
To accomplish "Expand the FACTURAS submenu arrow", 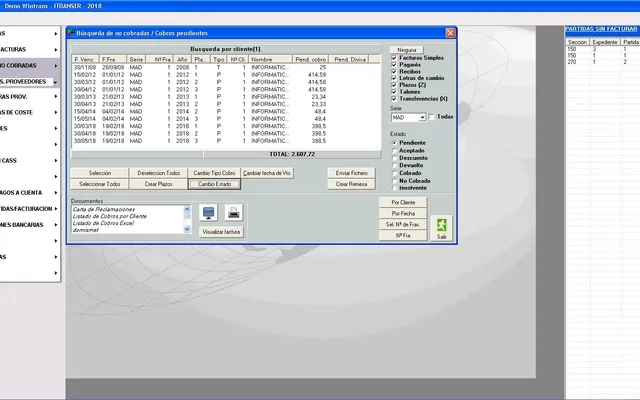I will click(x=56, y=50).
